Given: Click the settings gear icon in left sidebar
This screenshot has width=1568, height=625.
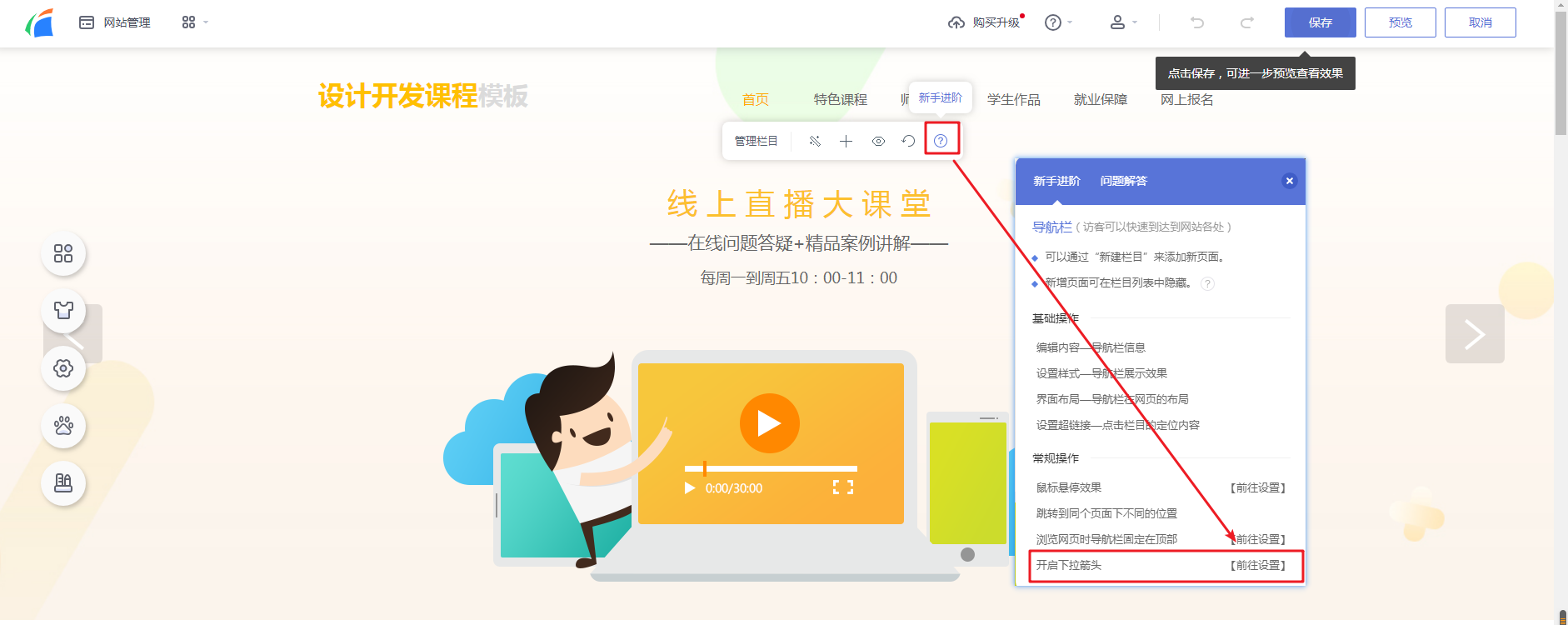Looking at the screenshot, I should click(63, 368).
